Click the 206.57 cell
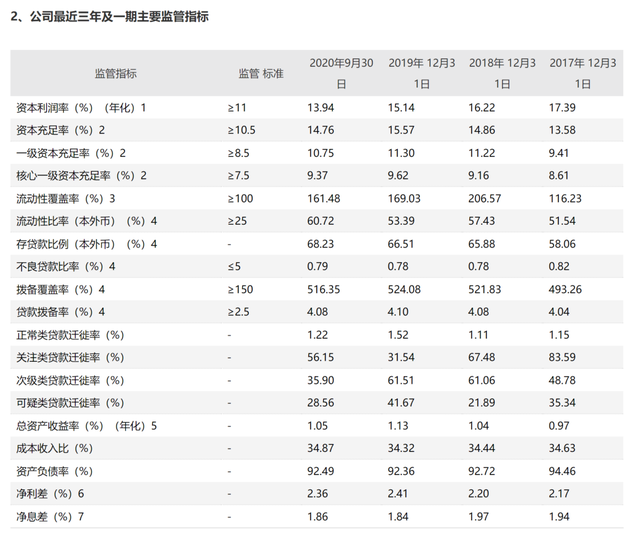Screen dimensions: 640x540 tap(484, 199)
